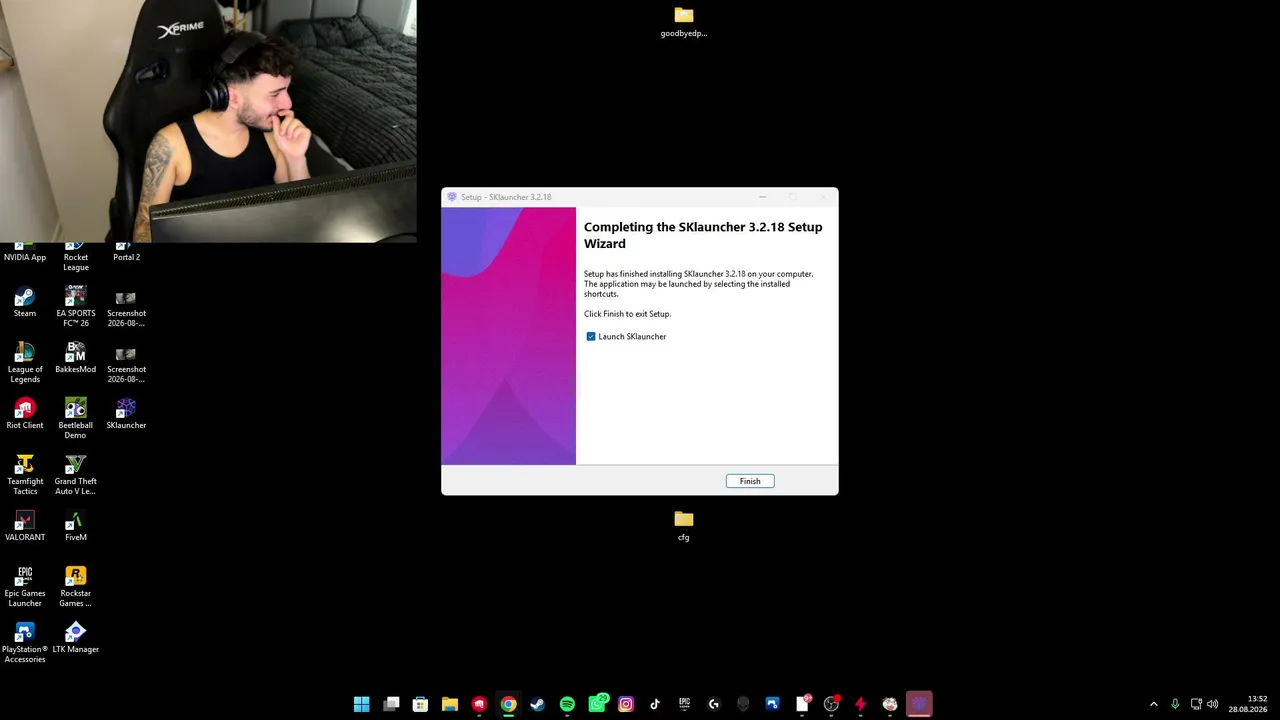This screenshot has width=1280, height=720.
Task: Open the cat face taskbar icon
Action: click(890, 704)
